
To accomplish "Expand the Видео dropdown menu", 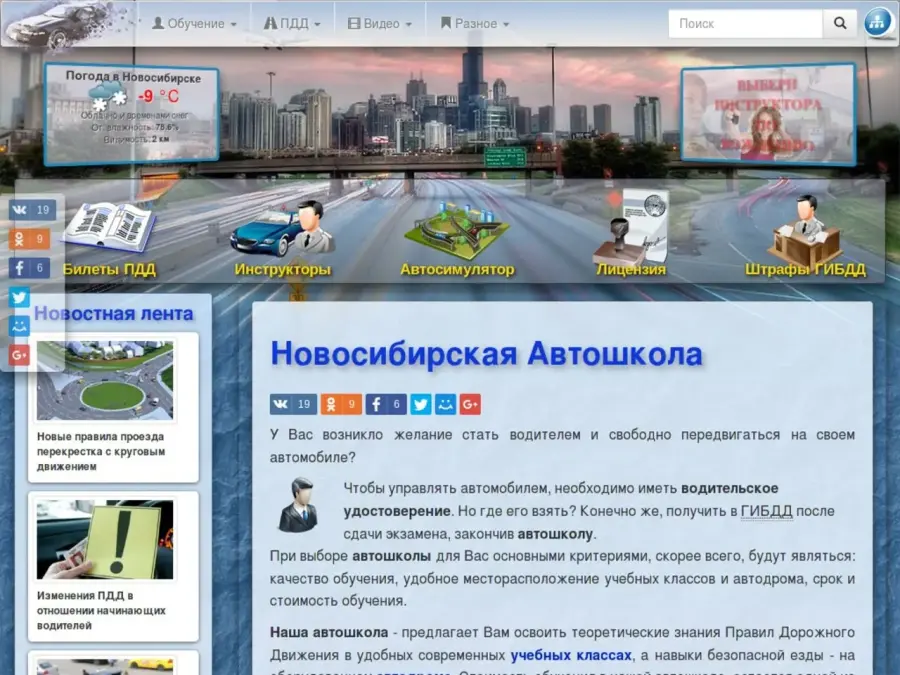I will click(380, 24).
